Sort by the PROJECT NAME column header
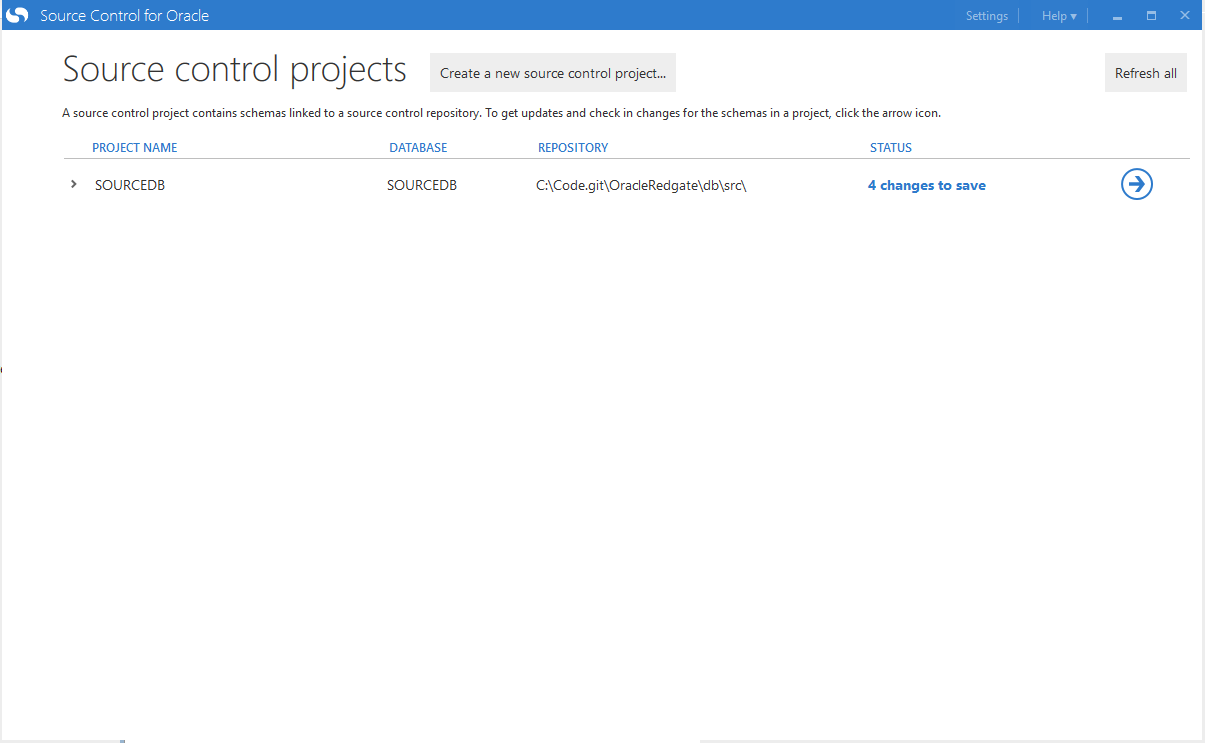The image size is (1205, 743). [134, 148]
